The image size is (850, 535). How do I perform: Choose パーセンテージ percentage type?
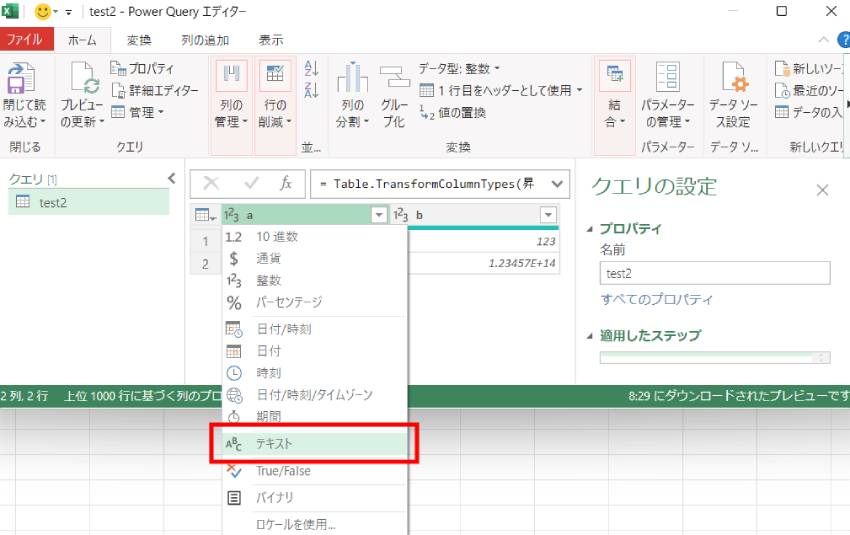pyautogui.click(x=314, y=302)
